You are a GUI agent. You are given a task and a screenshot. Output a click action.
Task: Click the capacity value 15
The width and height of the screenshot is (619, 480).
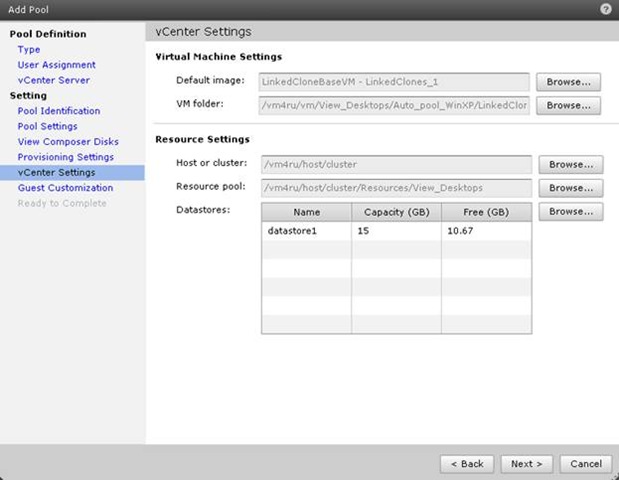pyautogui.click(x=363, y=231)
